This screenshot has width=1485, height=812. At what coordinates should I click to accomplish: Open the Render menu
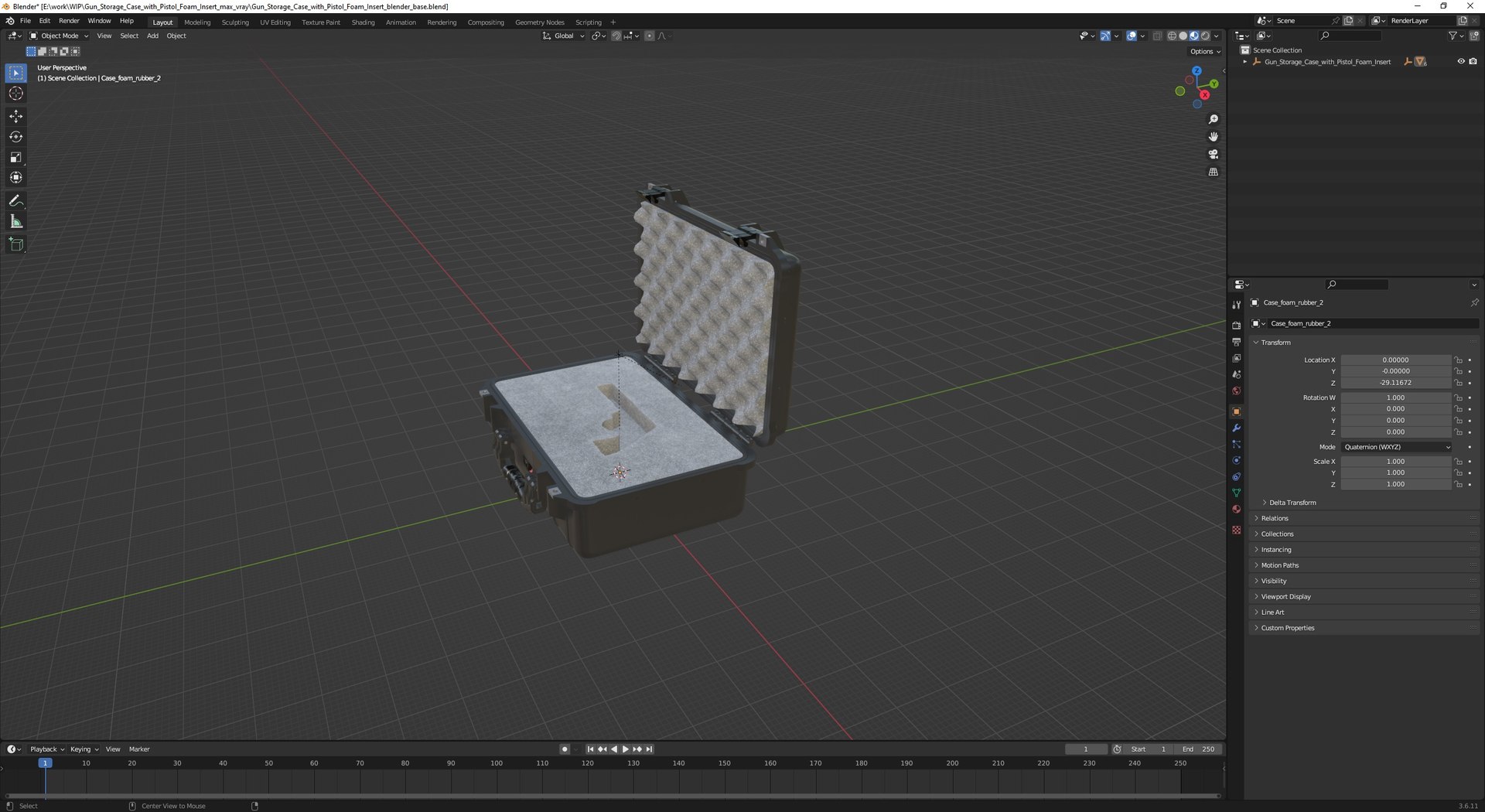69,21
